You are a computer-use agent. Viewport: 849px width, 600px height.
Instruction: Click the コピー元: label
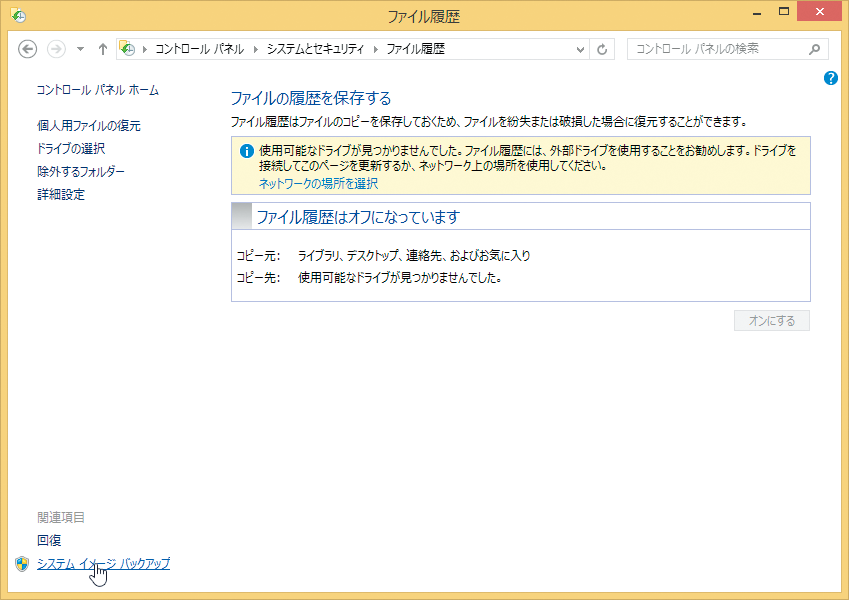click(258, 256)
